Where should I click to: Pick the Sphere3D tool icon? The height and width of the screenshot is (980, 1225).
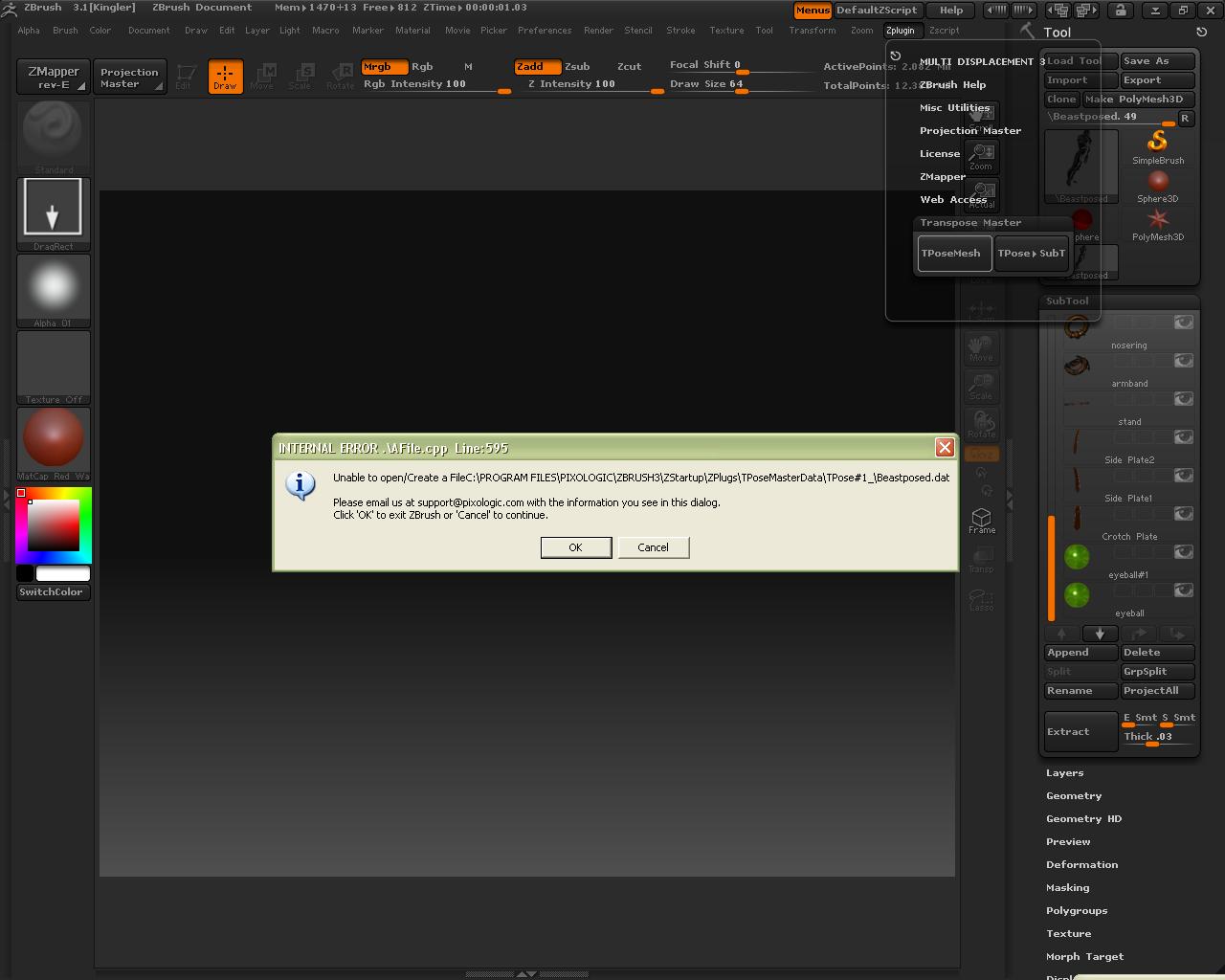[x=1157, y=182]
